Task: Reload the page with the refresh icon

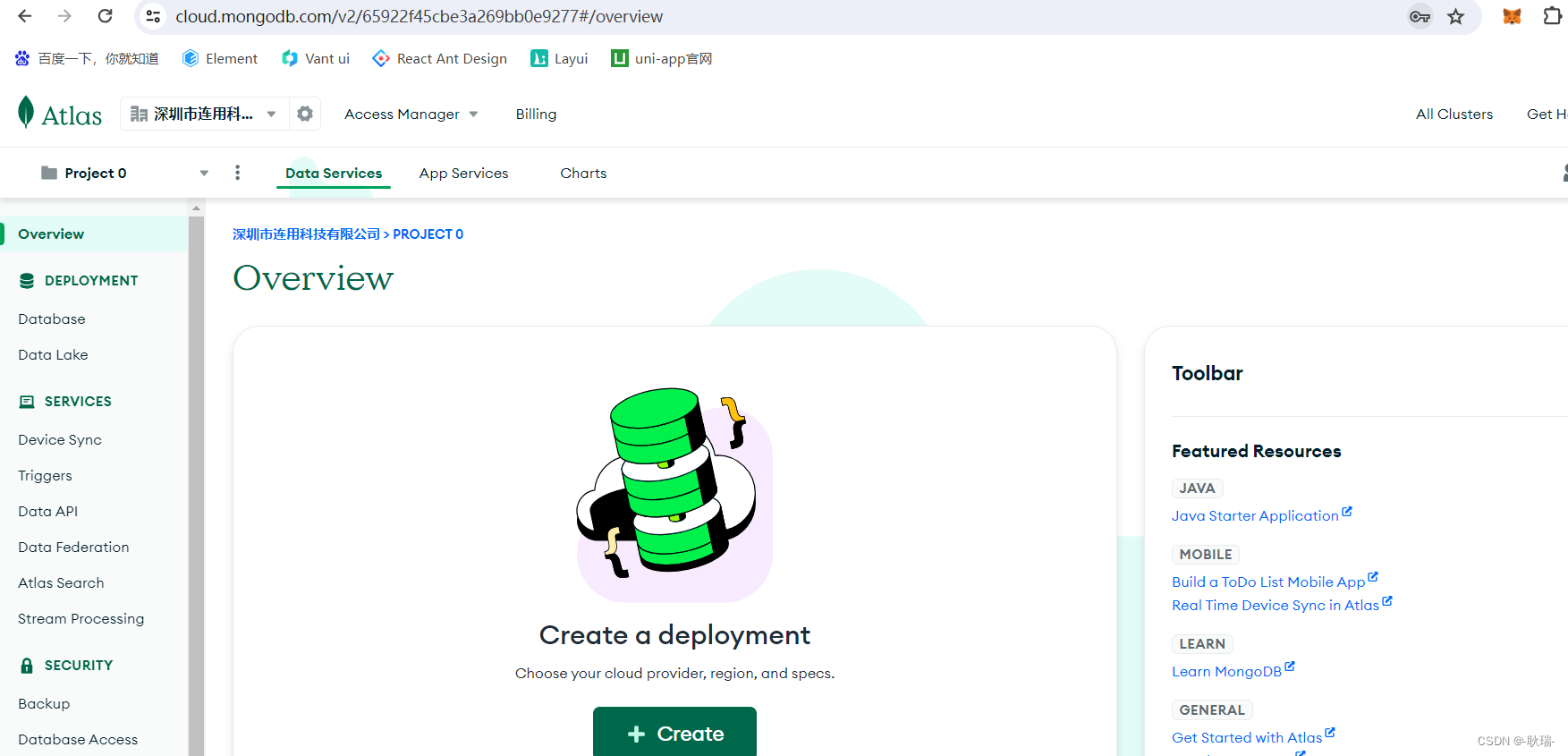Action: [x=105, y=16]
